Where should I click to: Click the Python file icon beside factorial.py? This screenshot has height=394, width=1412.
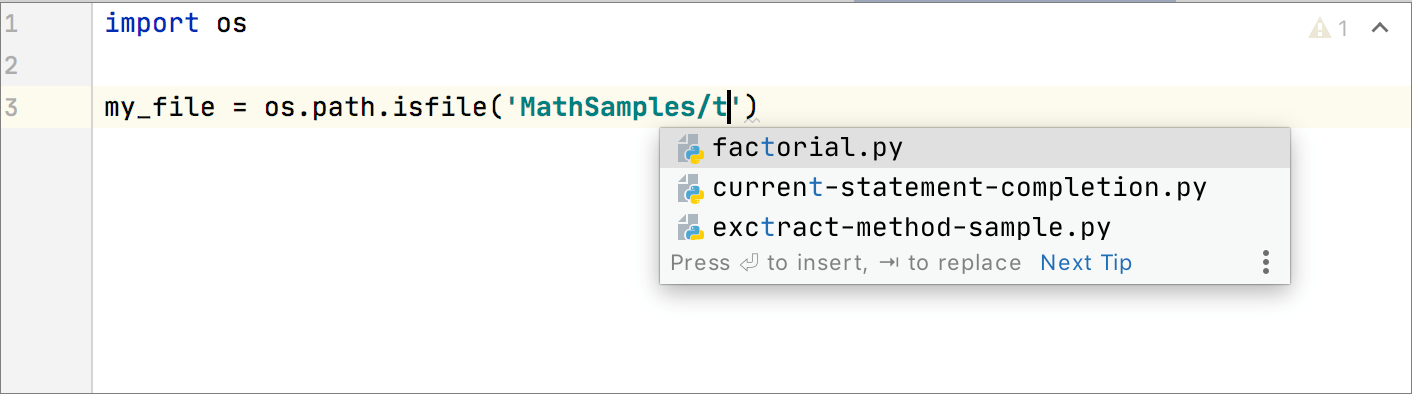(690, 148)
